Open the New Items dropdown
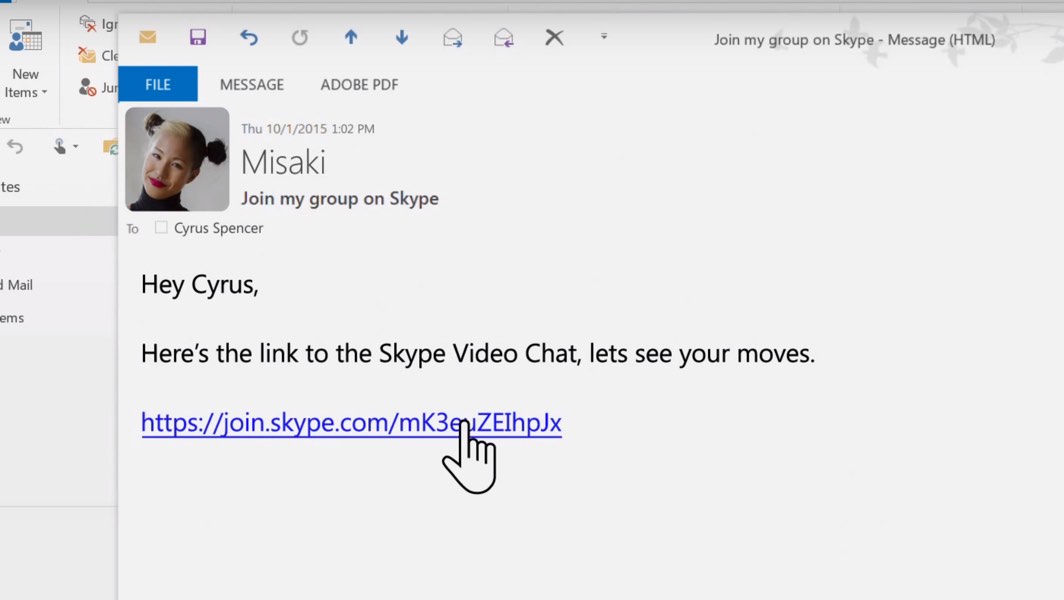 (x=25, y=83)
